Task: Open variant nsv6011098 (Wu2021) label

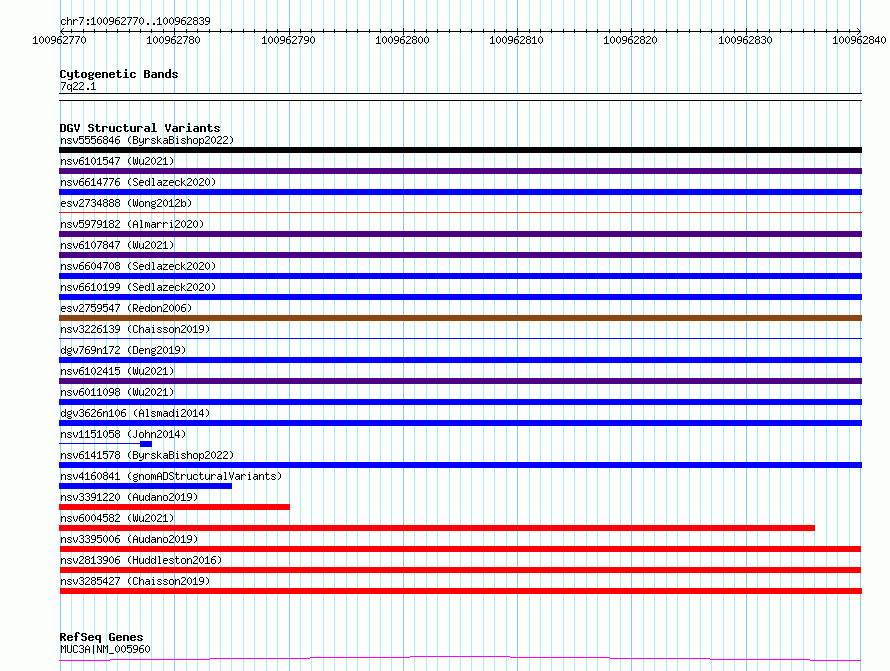Action: [117, 392]
